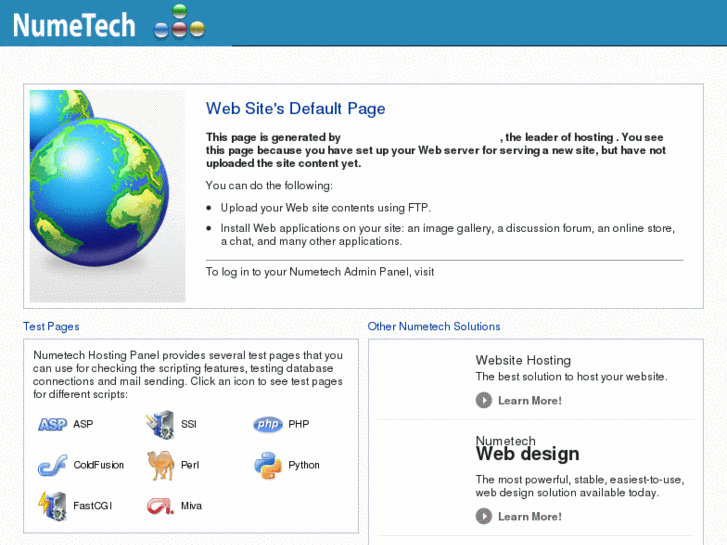Click the PHP text label
The height and width of the screenshot is (545, 727).
(299, 424)
